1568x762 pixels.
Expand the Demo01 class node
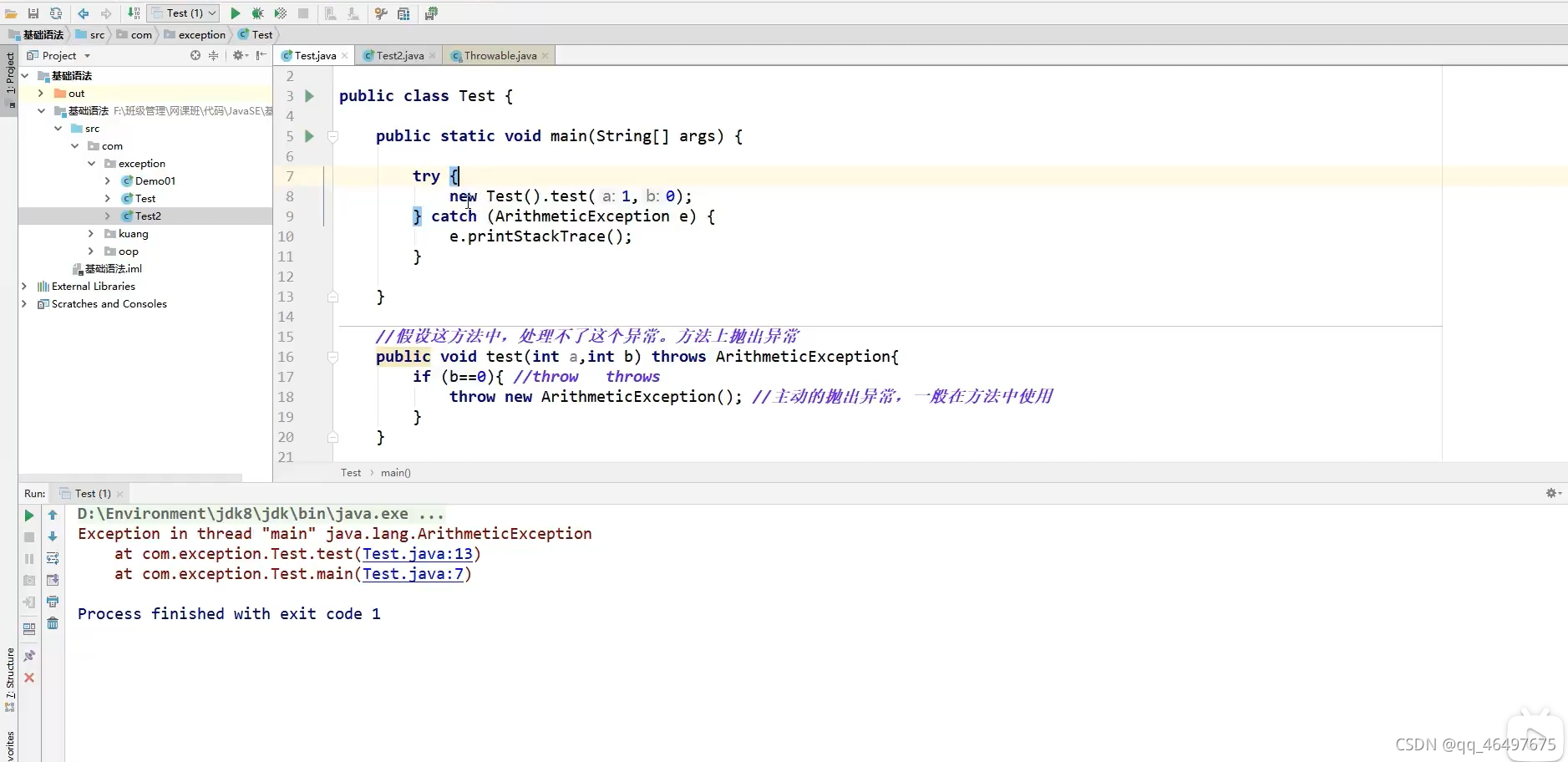[x=108, y=181]
